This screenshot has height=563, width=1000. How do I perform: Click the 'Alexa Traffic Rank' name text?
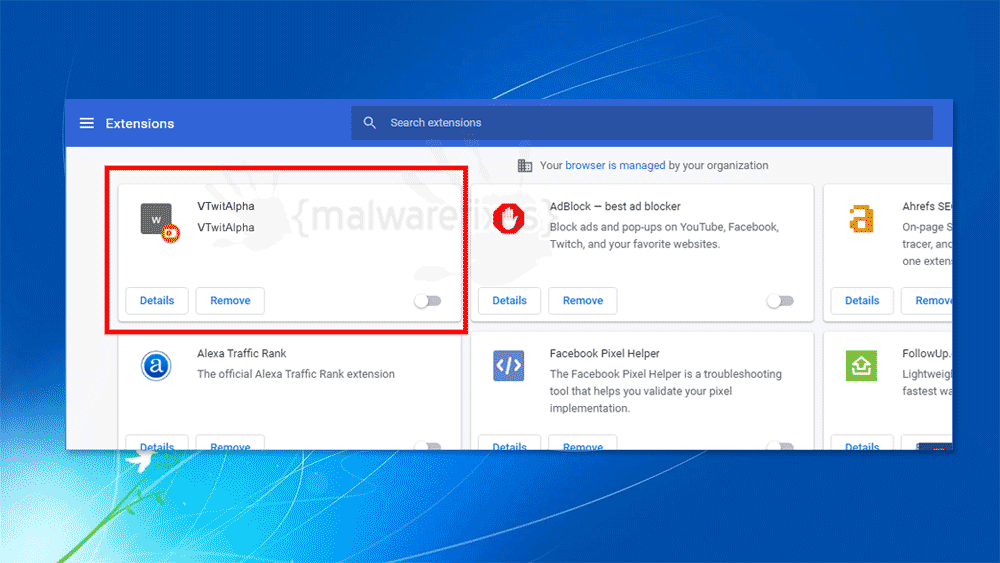point(242,353)
